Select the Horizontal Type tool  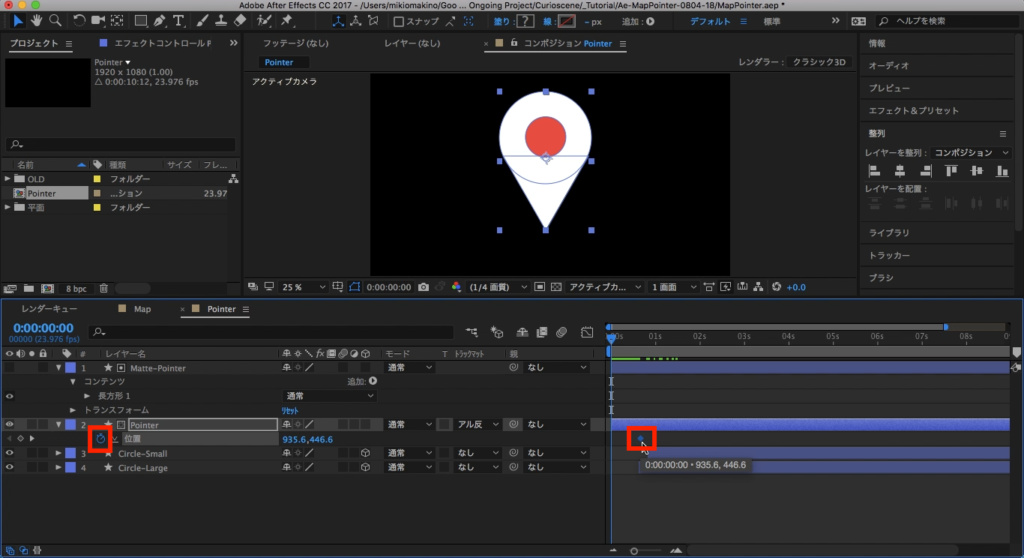(x=178, y=20)
